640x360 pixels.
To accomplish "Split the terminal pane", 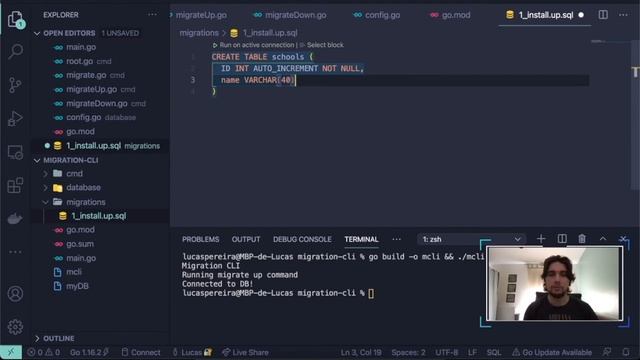I will click(562, 239).
